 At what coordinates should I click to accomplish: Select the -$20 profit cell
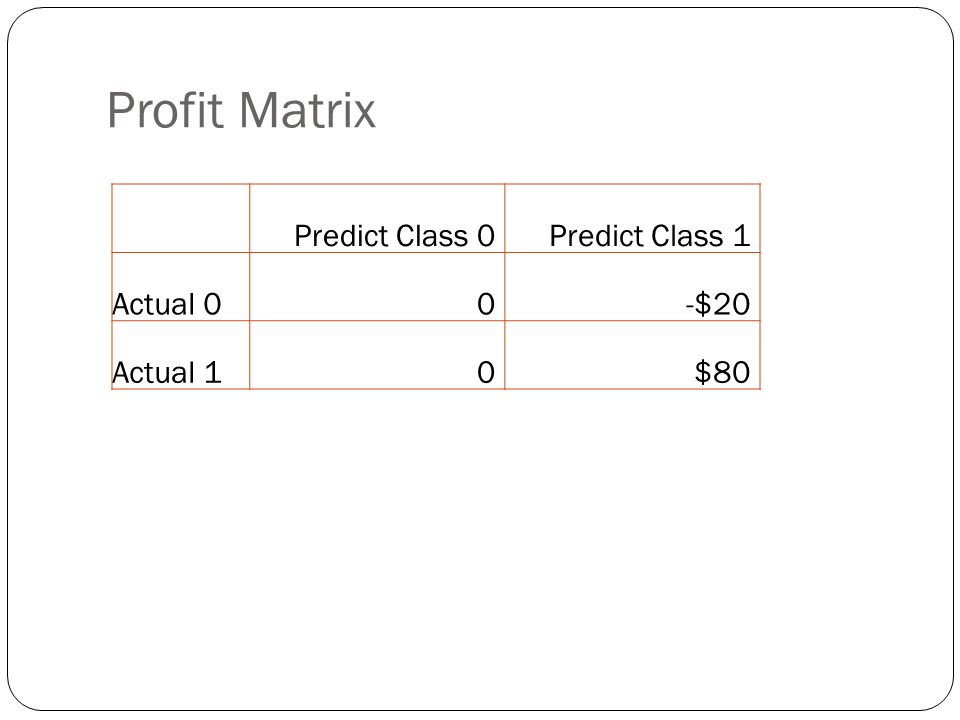(x=632, y=287)
